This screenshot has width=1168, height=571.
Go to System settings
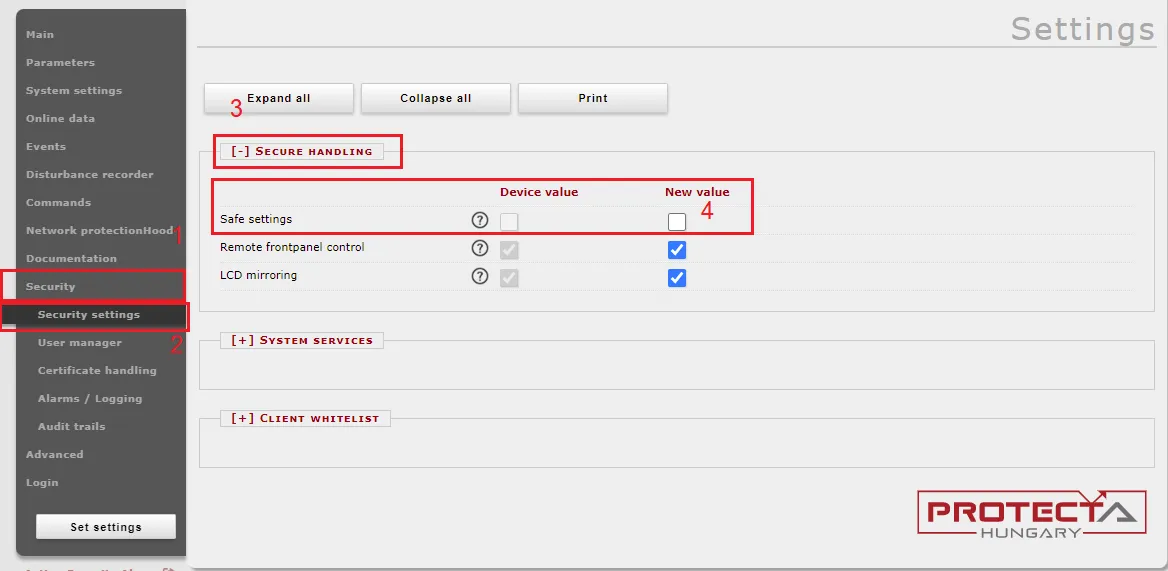coord(74,90)
